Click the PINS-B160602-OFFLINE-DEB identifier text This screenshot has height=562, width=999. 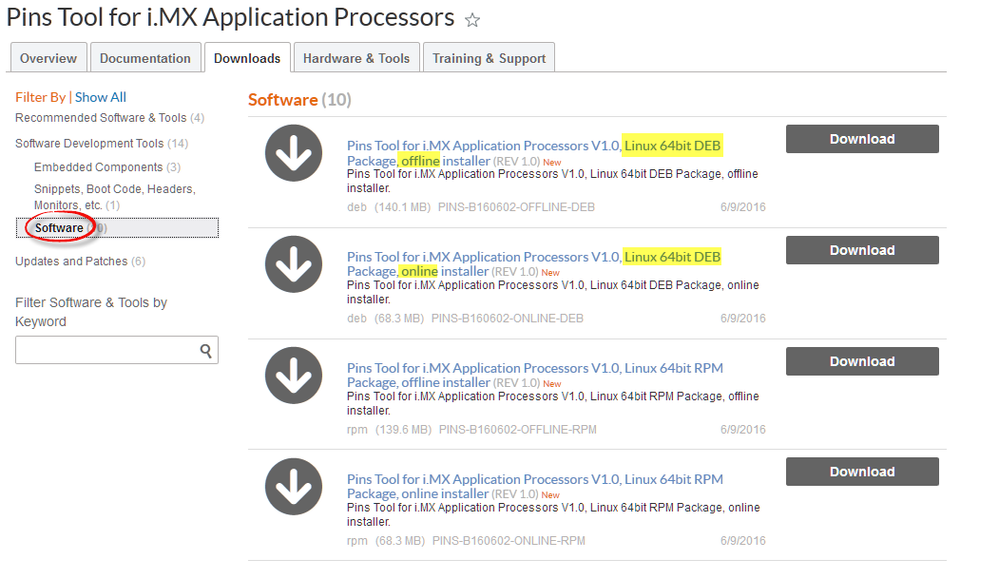click(x=516, y=207)
